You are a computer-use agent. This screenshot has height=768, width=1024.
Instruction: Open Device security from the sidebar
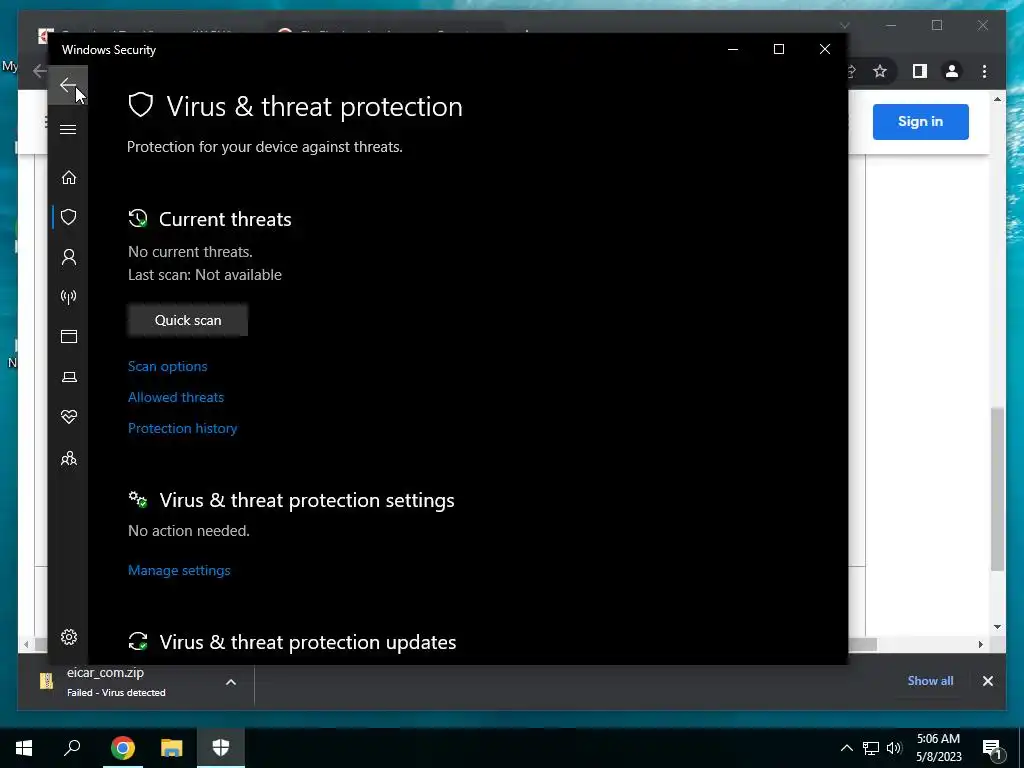[69, 377]
